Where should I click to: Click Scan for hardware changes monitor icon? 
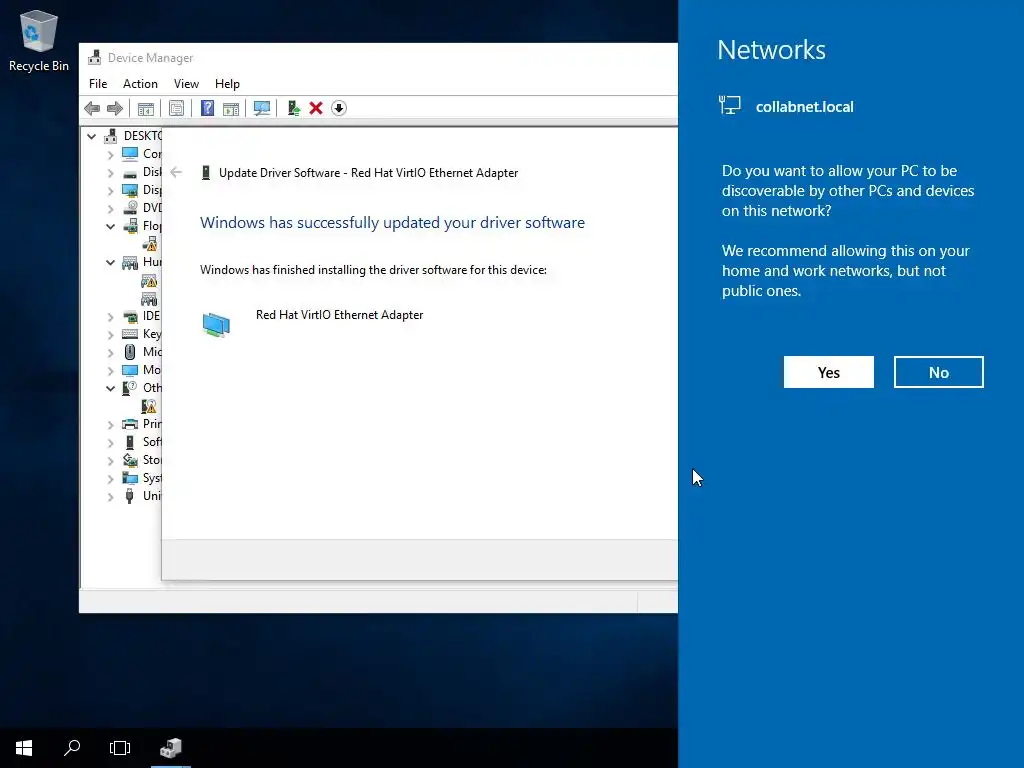point(262,108)
